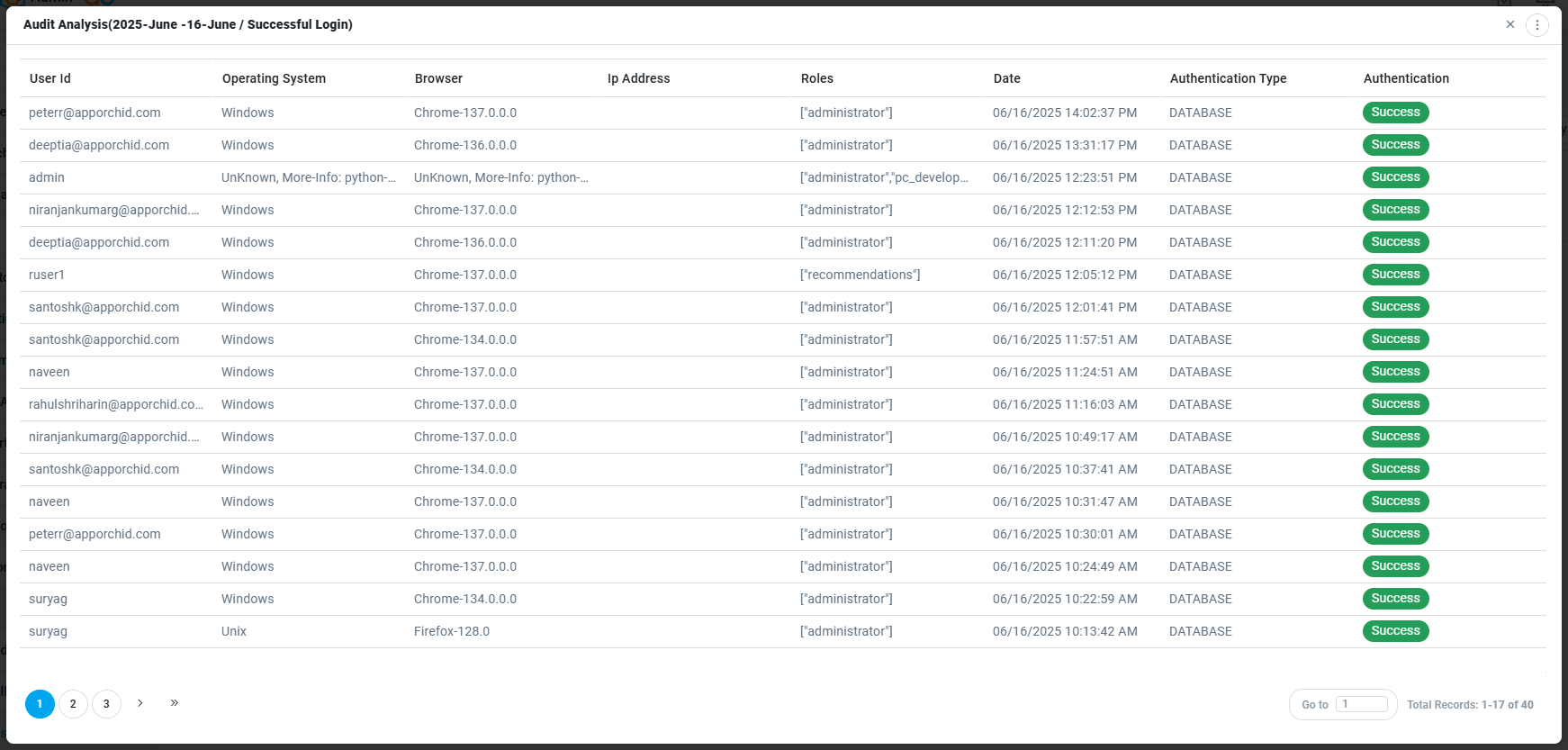Select page 2 in pagination

pos(73,704)
